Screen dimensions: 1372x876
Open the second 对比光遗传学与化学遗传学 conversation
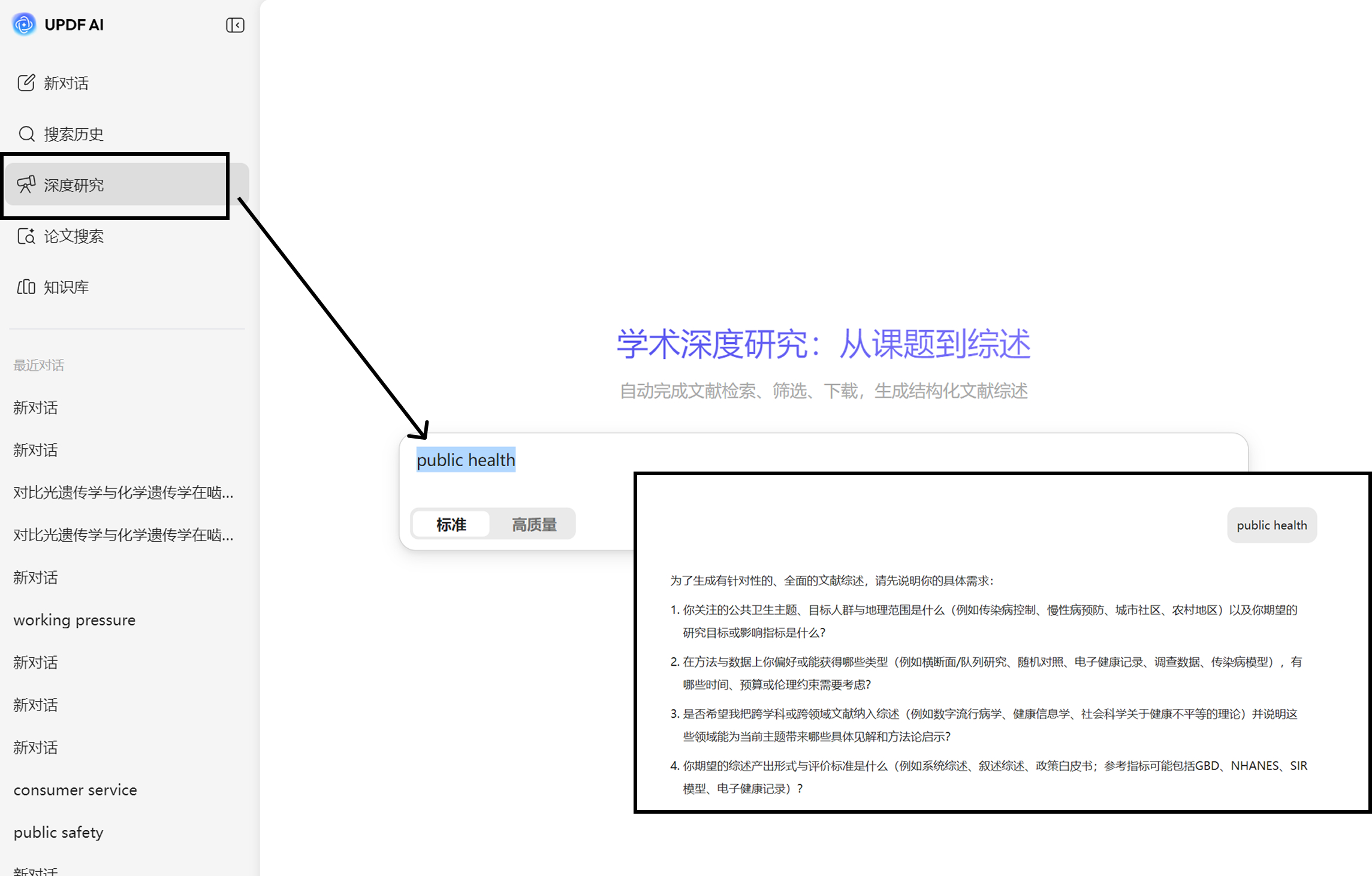[123, 535]
